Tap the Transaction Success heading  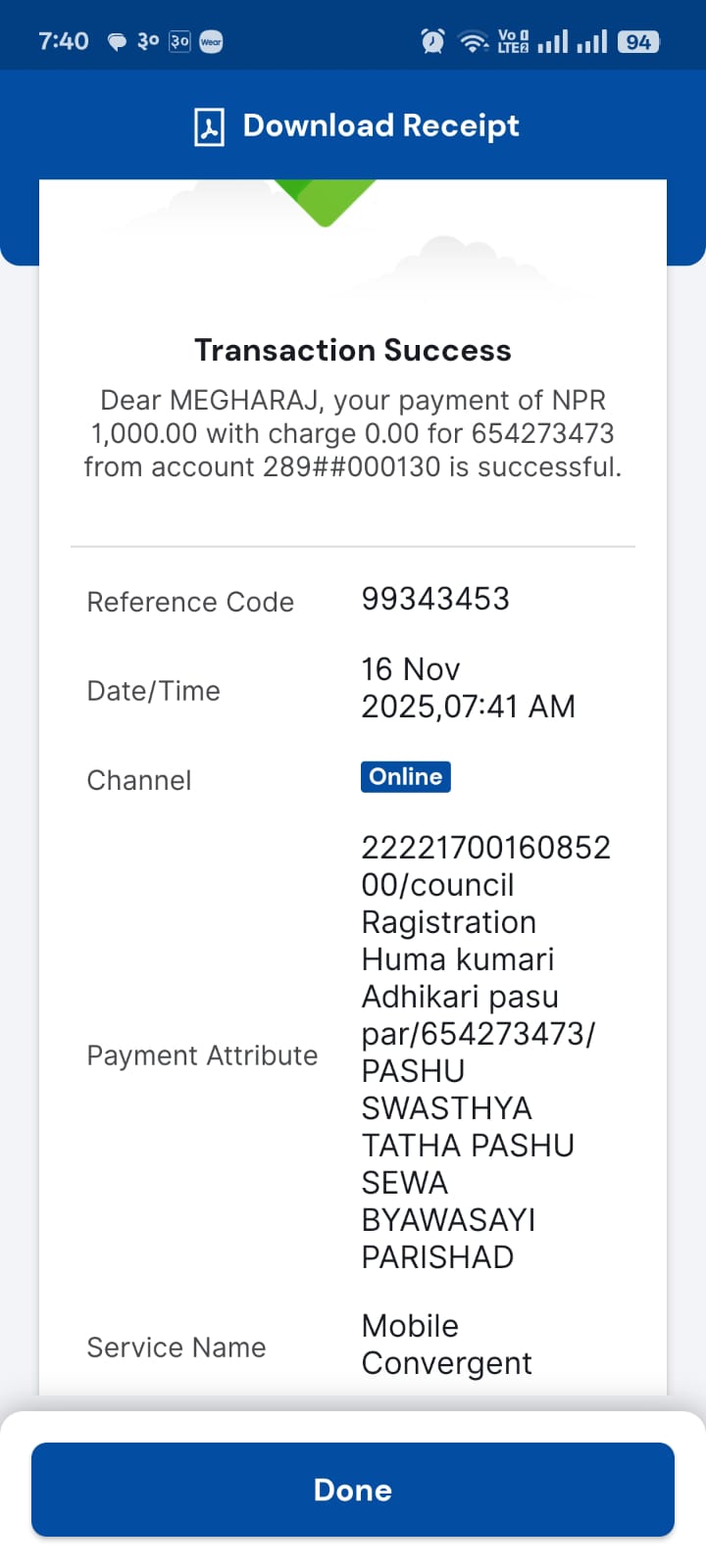353,350
